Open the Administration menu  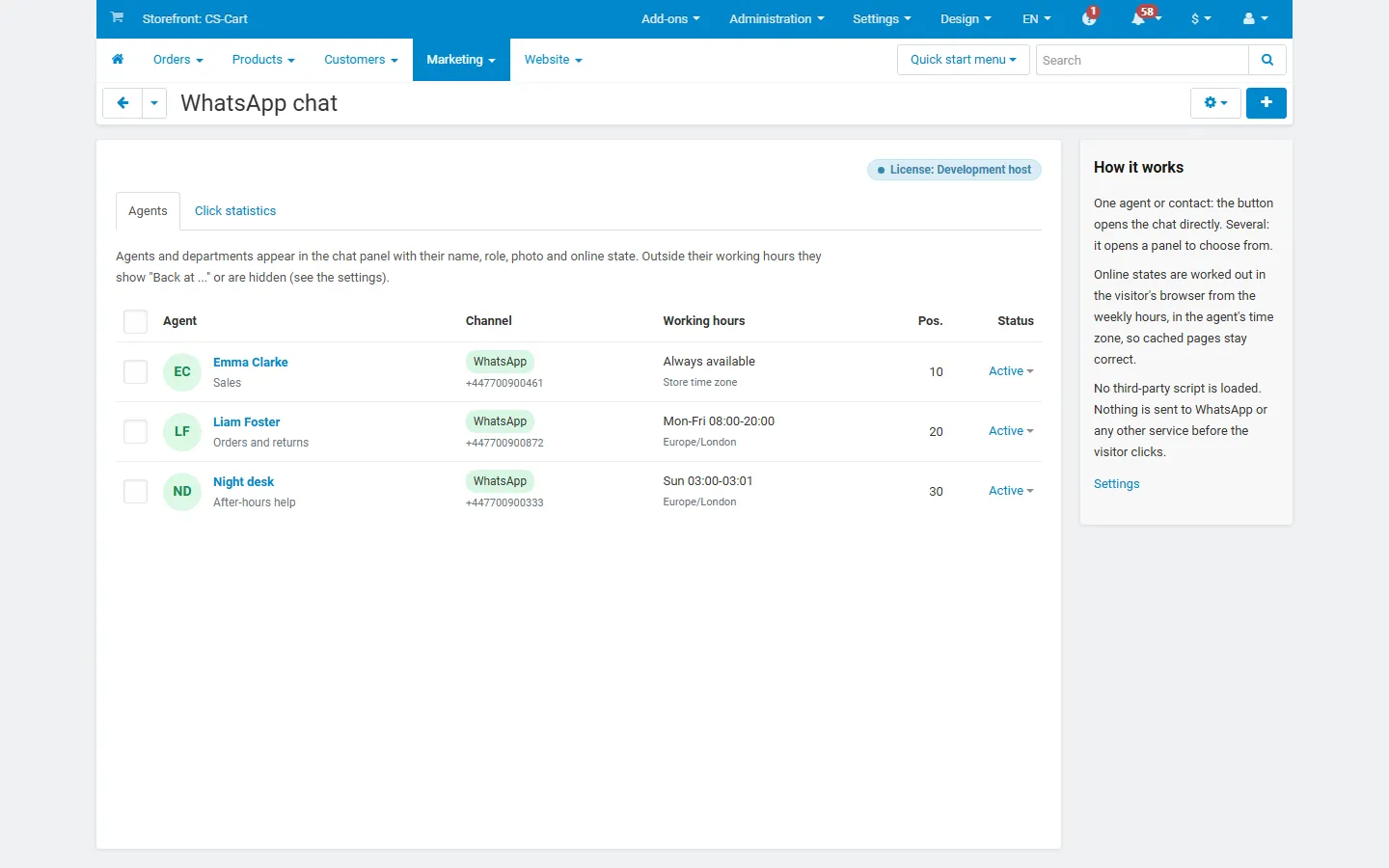(x=776, y=18)
